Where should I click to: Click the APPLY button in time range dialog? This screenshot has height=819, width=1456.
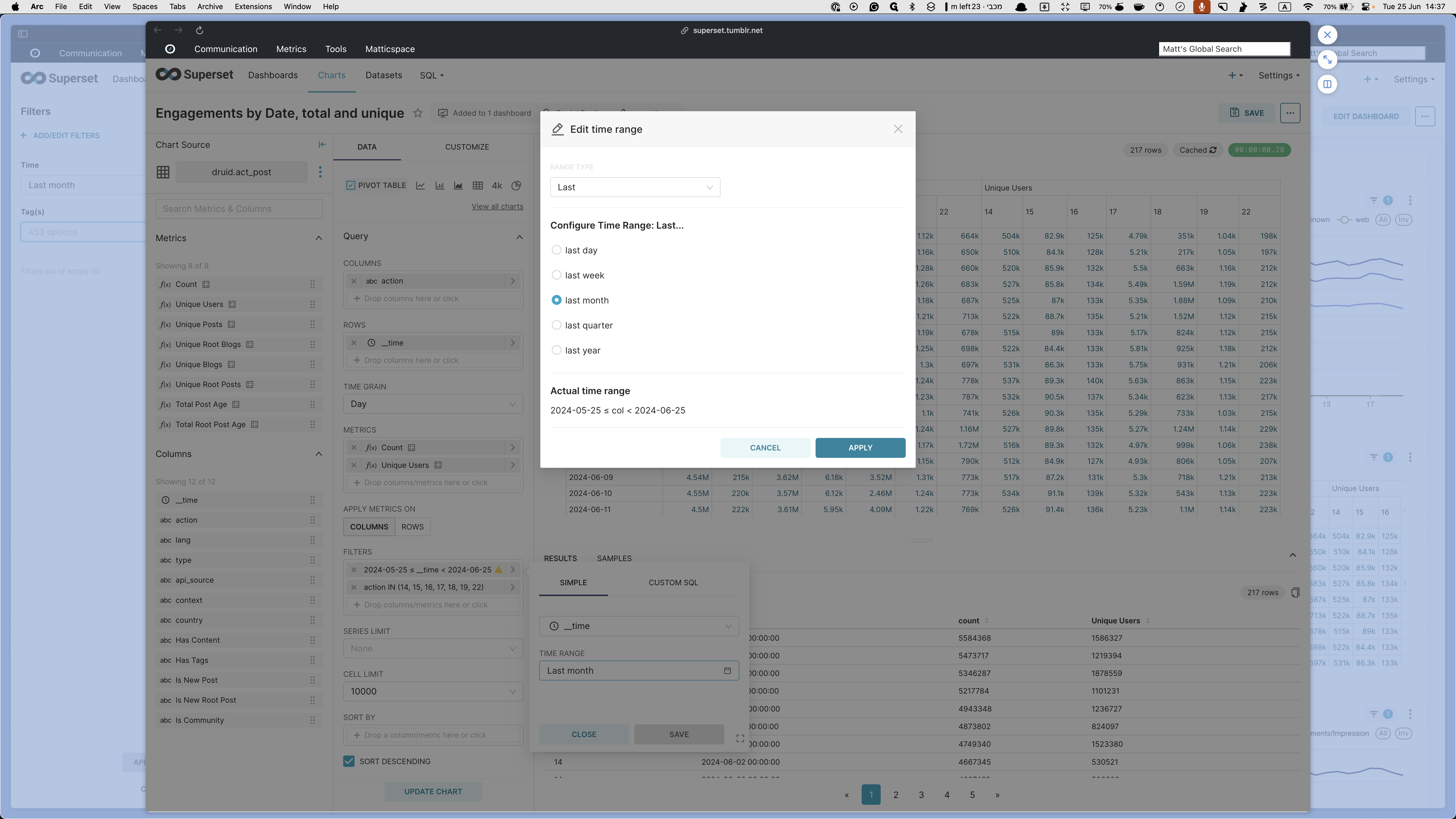[x=860, y=447]
